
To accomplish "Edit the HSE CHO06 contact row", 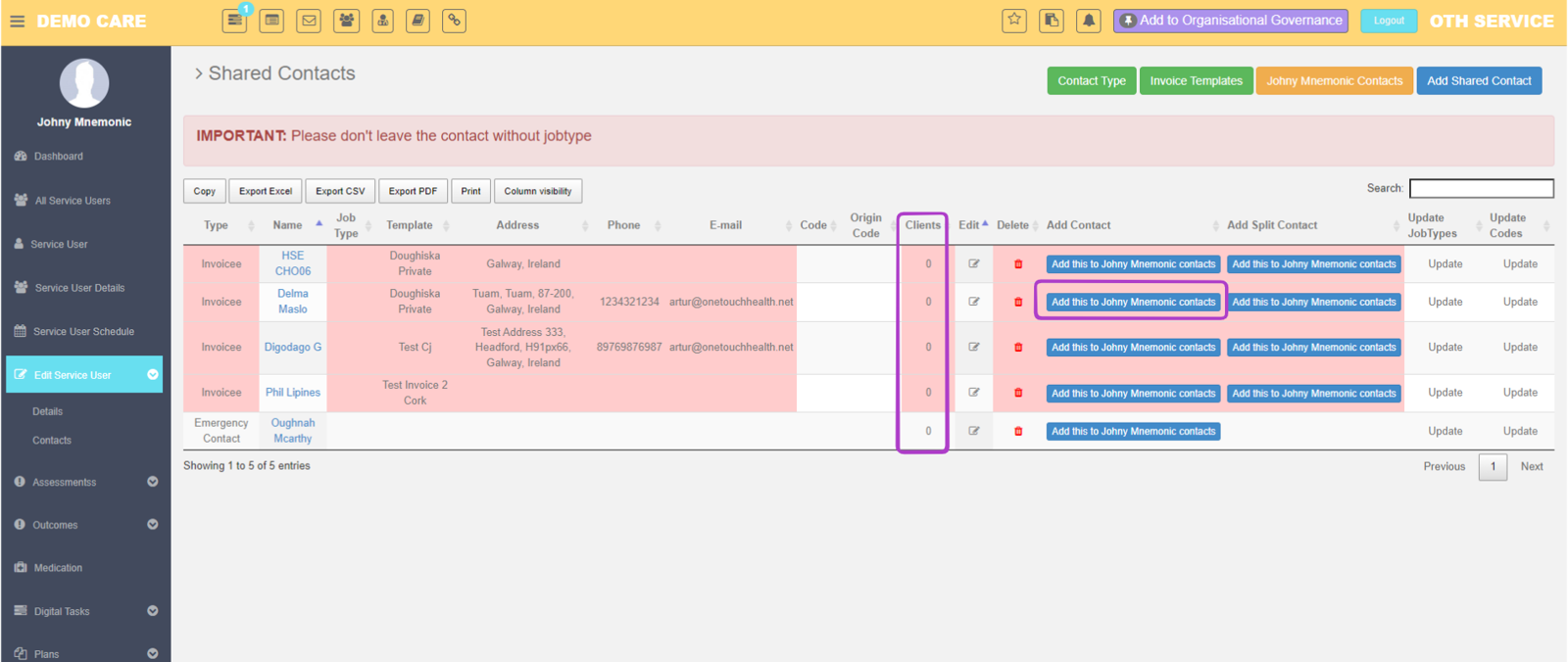I will (x=974, y=263).
